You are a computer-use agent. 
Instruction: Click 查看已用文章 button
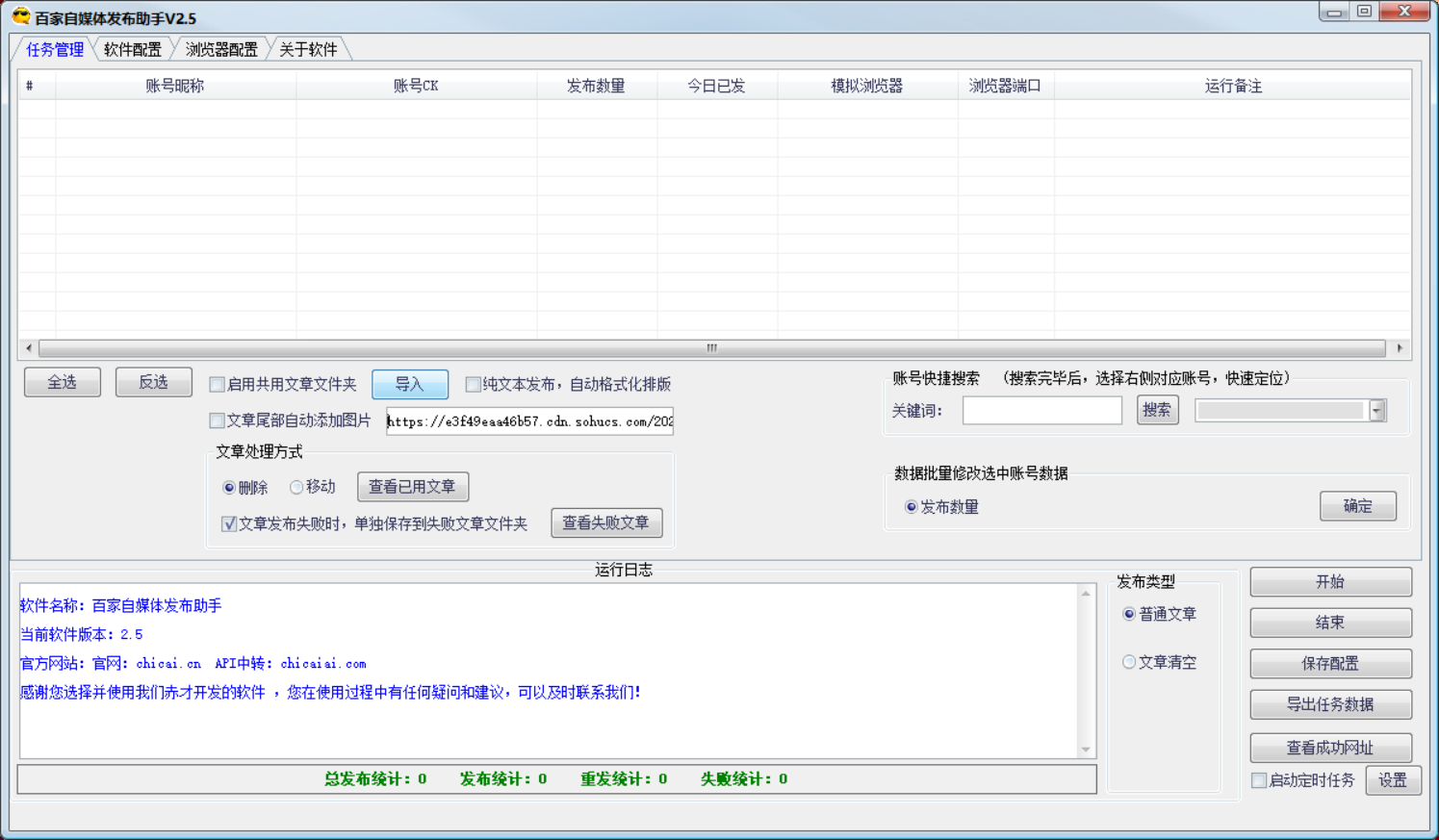tap(413, 487)
